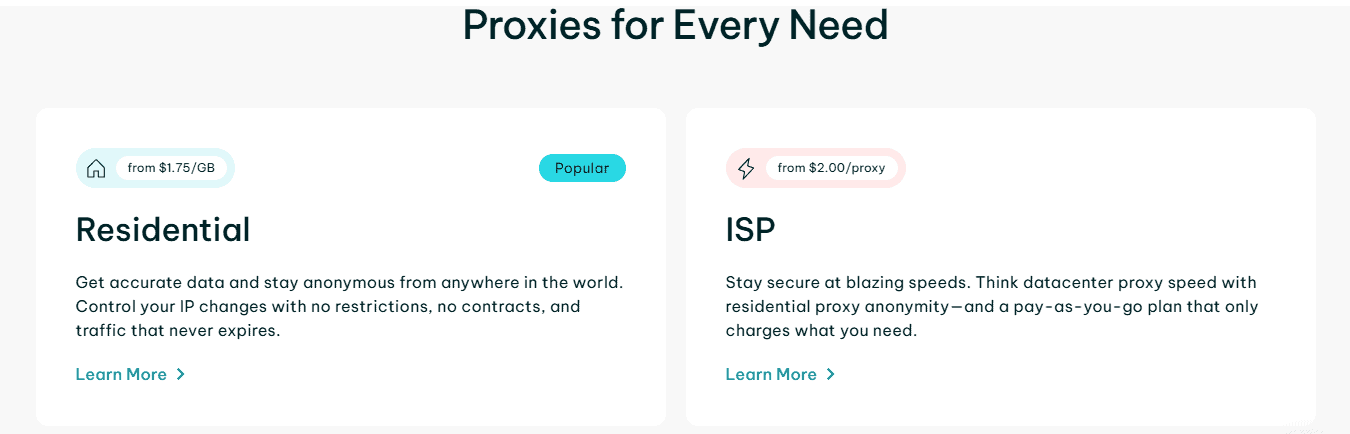
Task: Click Residential description about anonymous data
Action: coord(356,306)
